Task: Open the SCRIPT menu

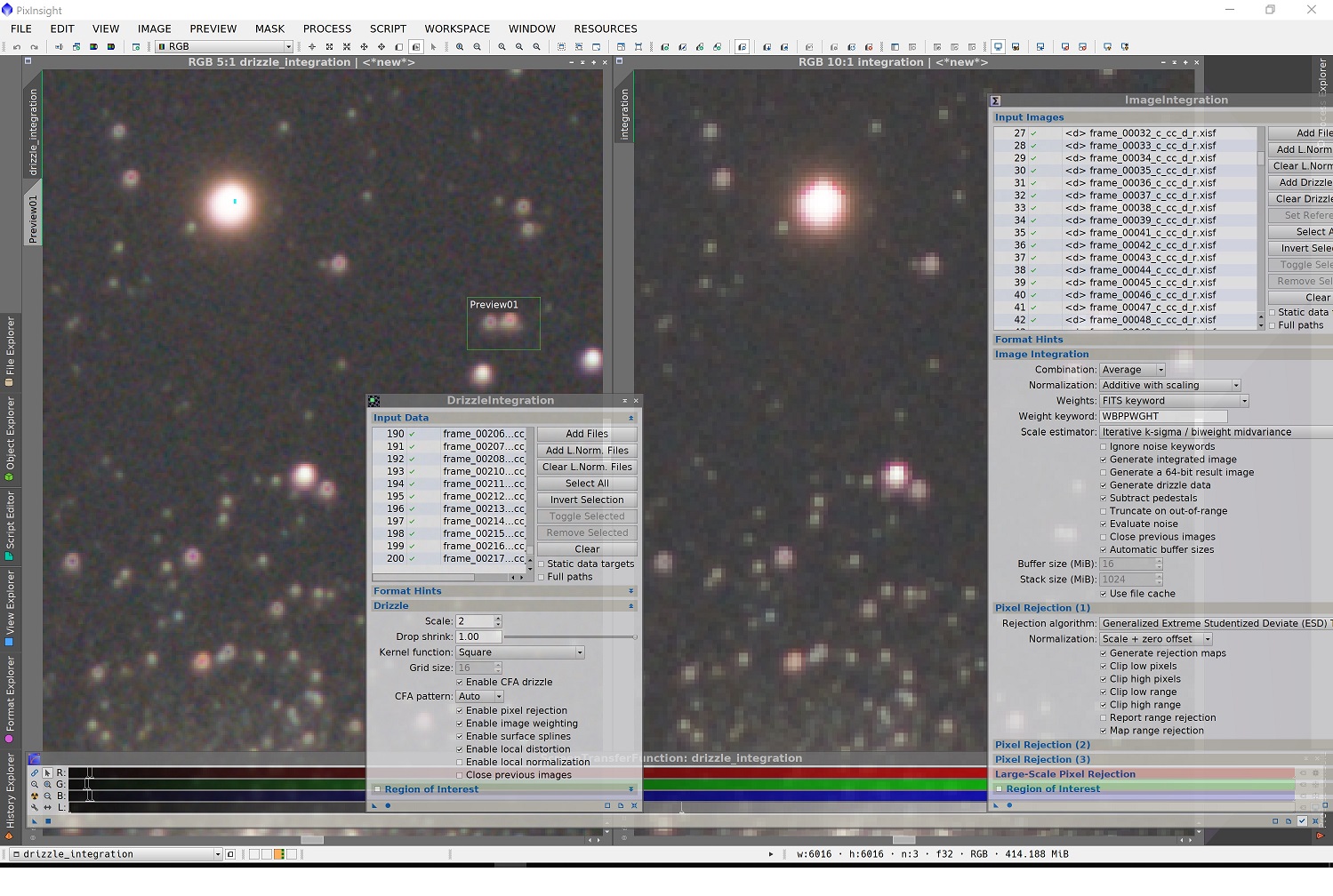Action: pos(388,28)
